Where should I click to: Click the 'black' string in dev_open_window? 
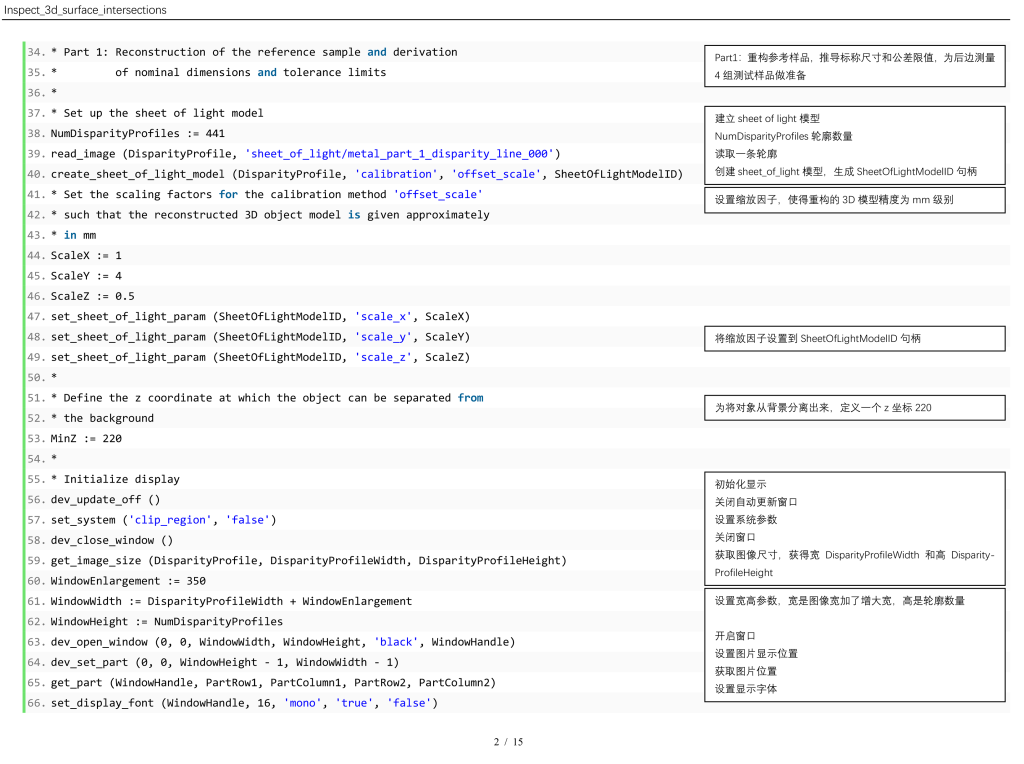point(396,642)
